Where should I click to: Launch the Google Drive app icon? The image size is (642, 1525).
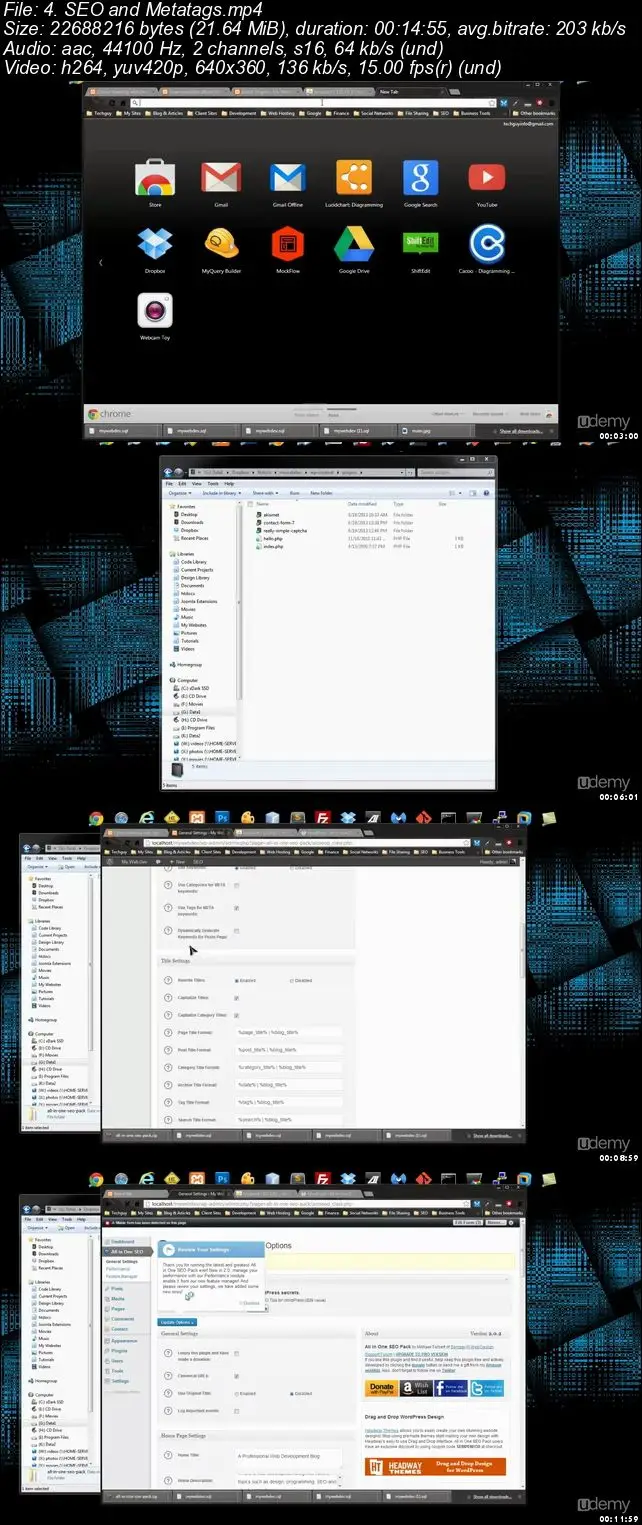coord(354,244)
